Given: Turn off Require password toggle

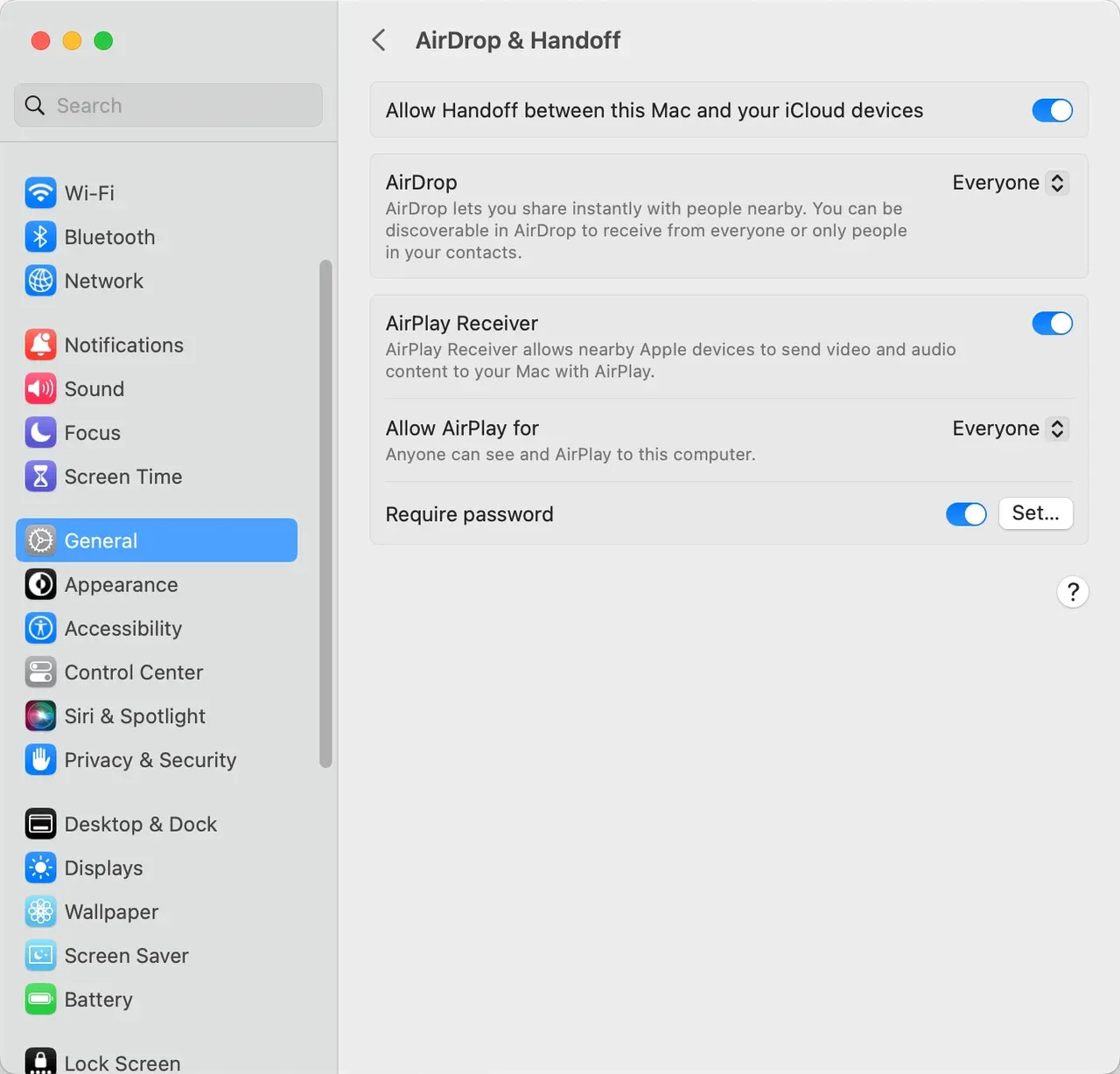Looking at the screenshot, I should pyautogui.click(x=966, y=514).
